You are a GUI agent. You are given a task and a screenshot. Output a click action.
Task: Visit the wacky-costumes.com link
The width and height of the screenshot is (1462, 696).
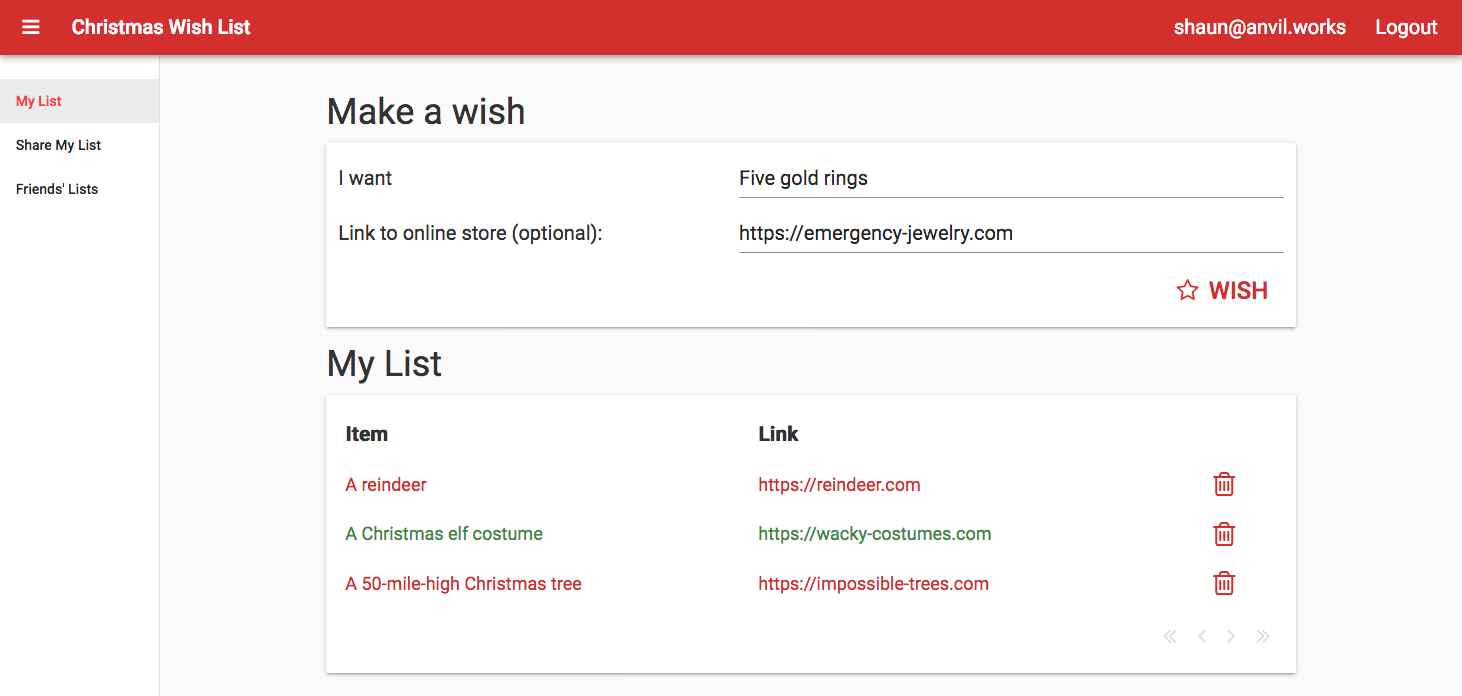874,534
